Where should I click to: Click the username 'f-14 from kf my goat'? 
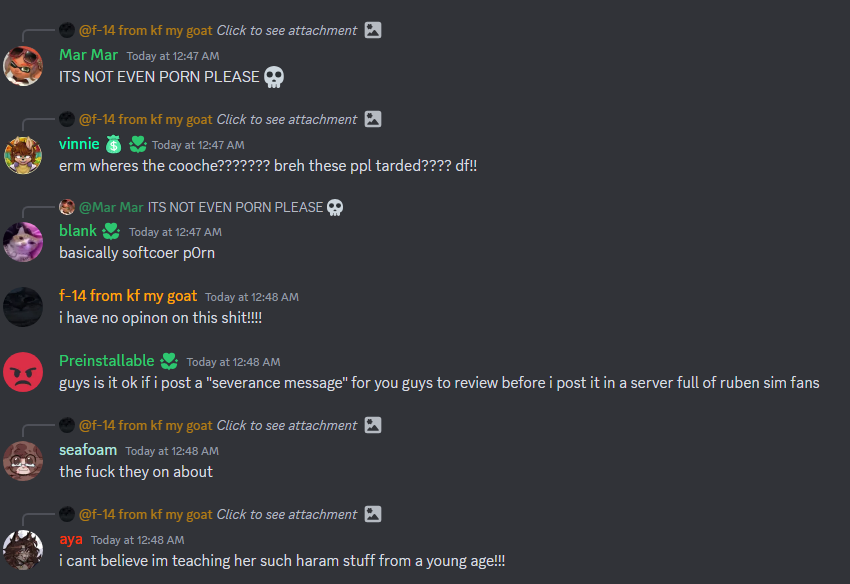128,296
